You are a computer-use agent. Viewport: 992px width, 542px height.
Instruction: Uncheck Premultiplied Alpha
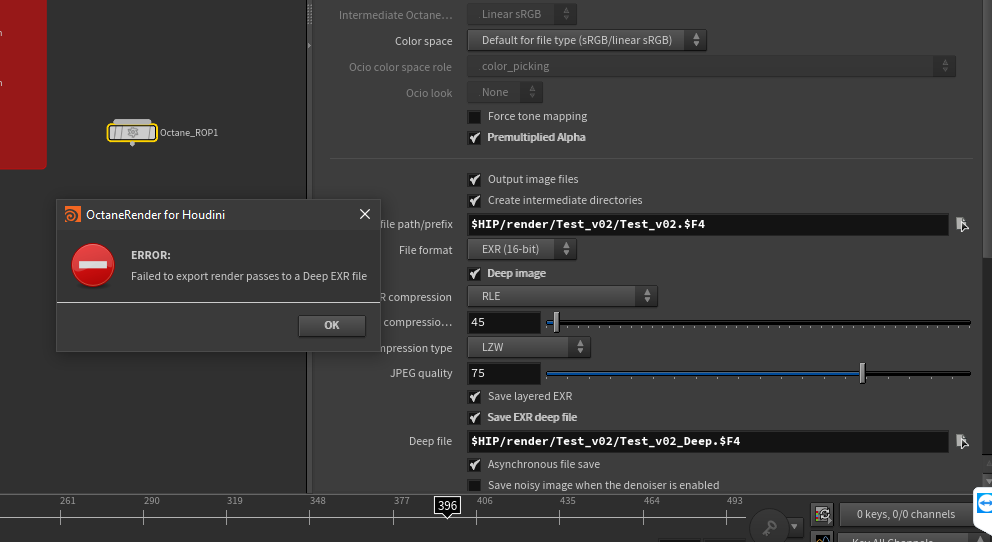coord(475,138)
